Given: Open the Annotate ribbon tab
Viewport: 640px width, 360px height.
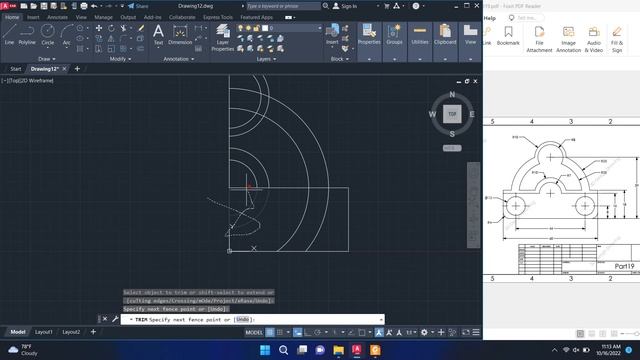Looking at the screenshot, I should coord(57,17).
